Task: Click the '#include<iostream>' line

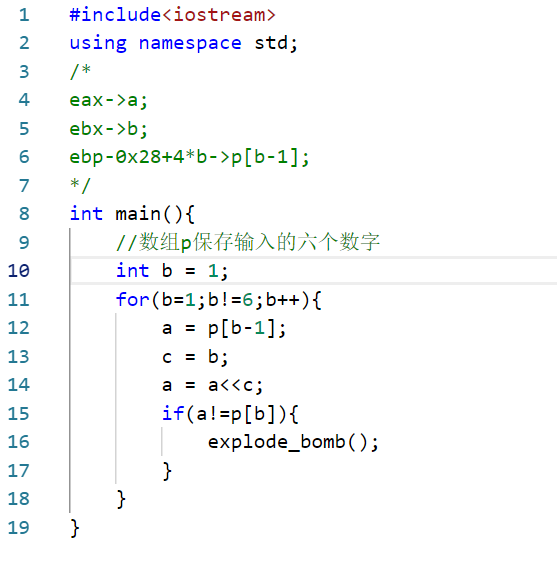Action: point(172,15)
